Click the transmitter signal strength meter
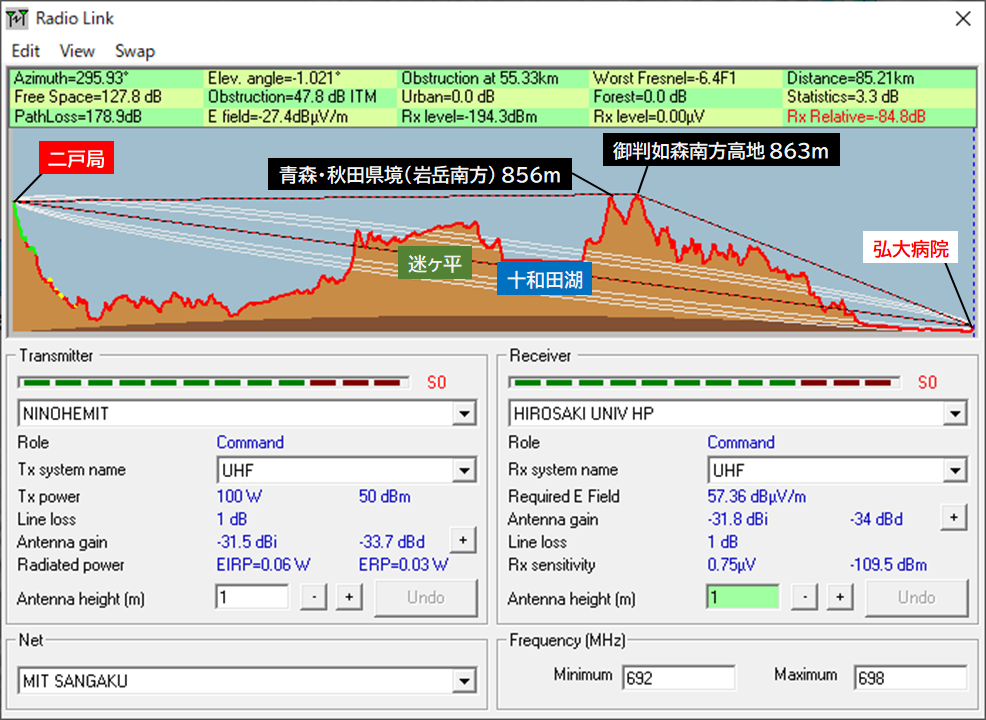Viewport: 986px width, 720px height. click(214, 382)
